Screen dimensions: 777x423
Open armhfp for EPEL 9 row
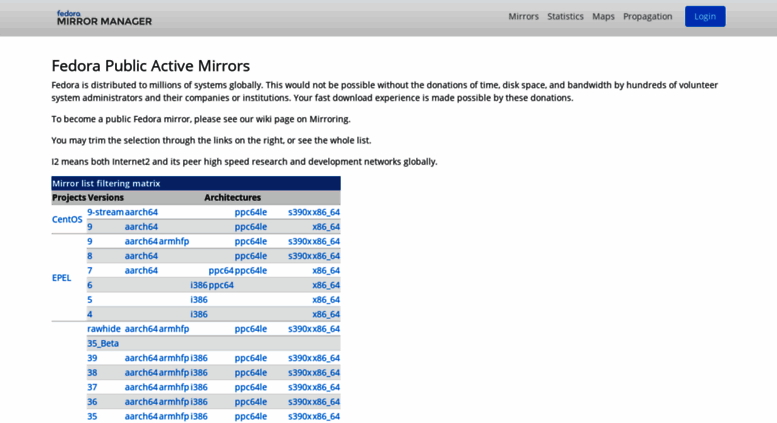click(x=174, y=241)
